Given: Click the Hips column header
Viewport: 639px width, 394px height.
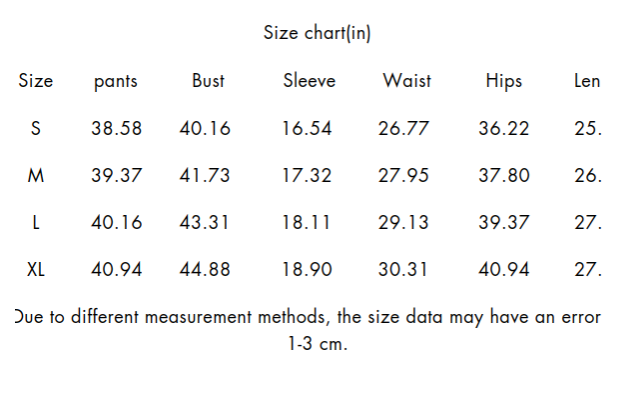Looking at the screenshot, I should point(504,81).
